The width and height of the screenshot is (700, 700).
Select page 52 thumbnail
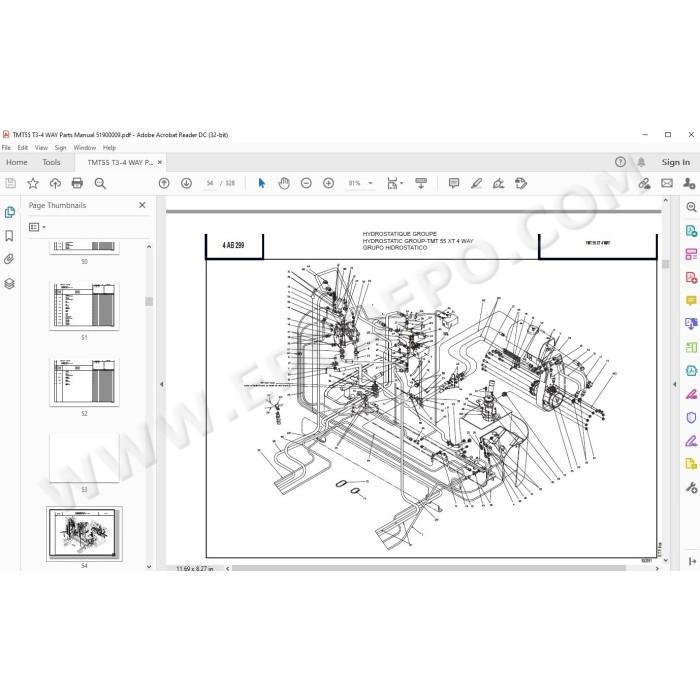[84, 382]
